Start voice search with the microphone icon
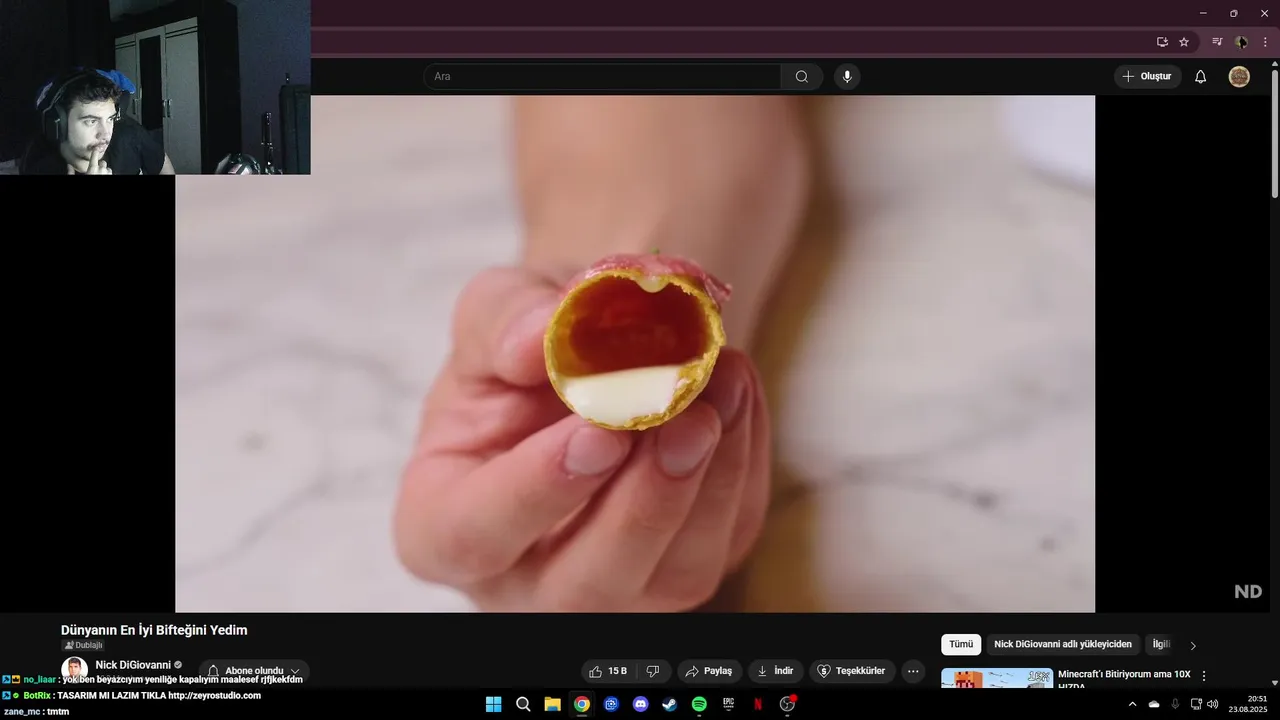 point(847,77)
